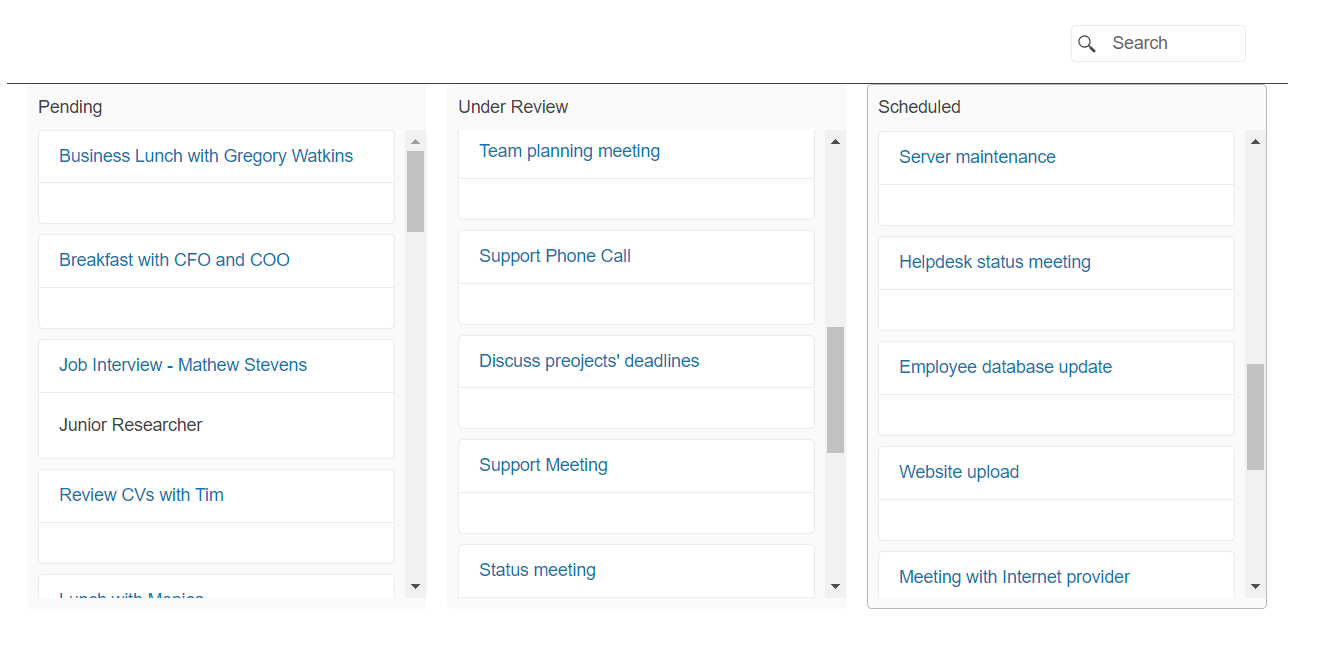
Task: Open the Status meeting task
Action: click(x=537, y=569)
